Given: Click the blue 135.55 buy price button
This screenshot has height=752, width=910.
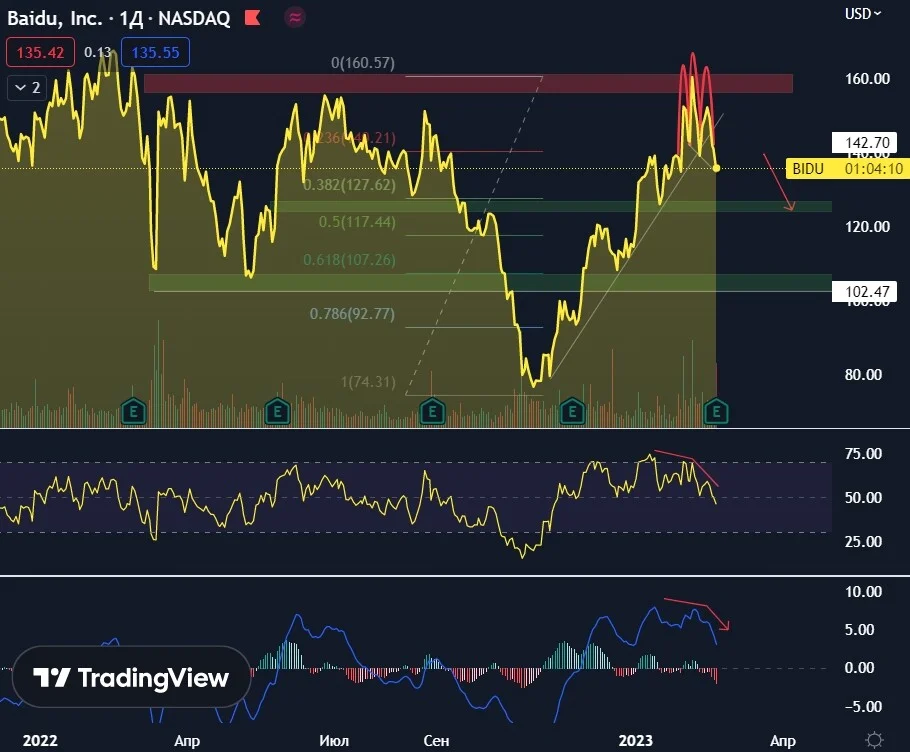Looking at the screenshot, I should coord(156,52).
